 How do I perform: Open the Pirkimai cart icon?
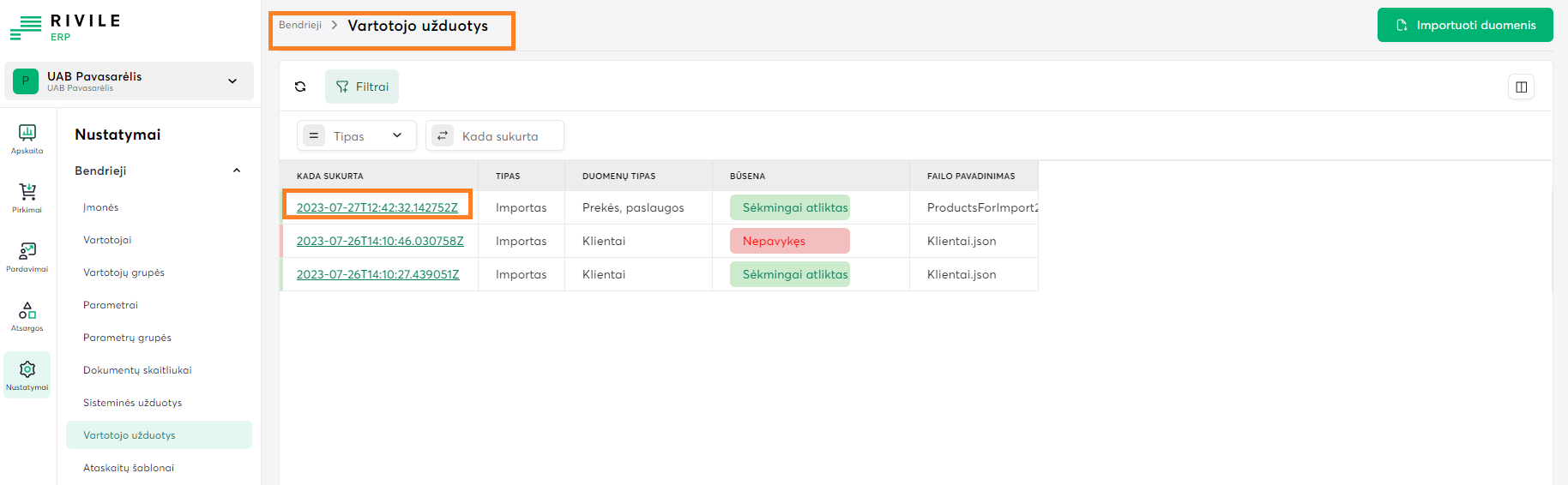(x=27, y=196)
